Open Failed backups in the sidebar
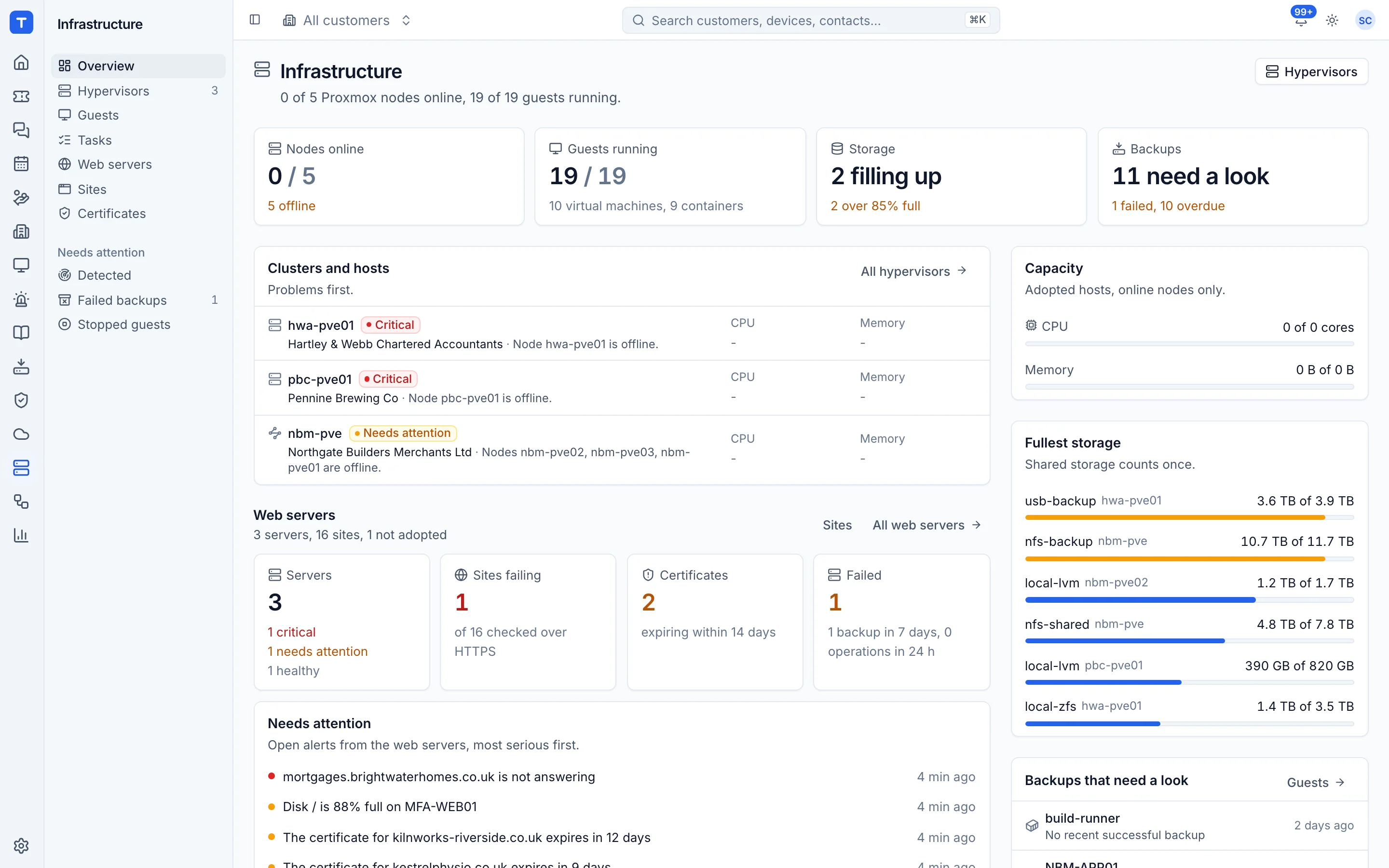Viewport: 1389px width, 868px height. point(138,300)
